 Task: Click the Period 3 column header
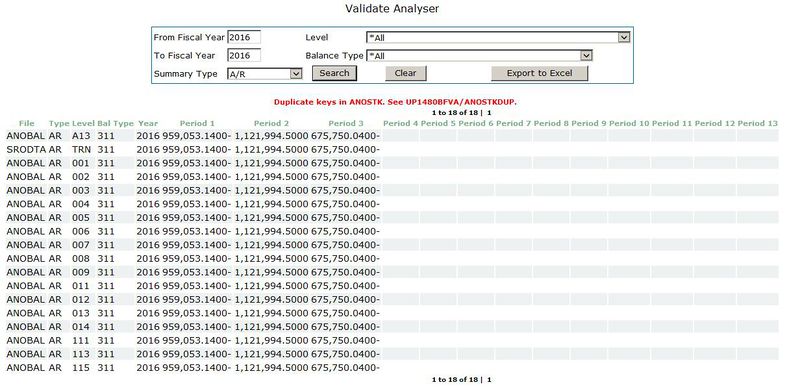(346, 123)
